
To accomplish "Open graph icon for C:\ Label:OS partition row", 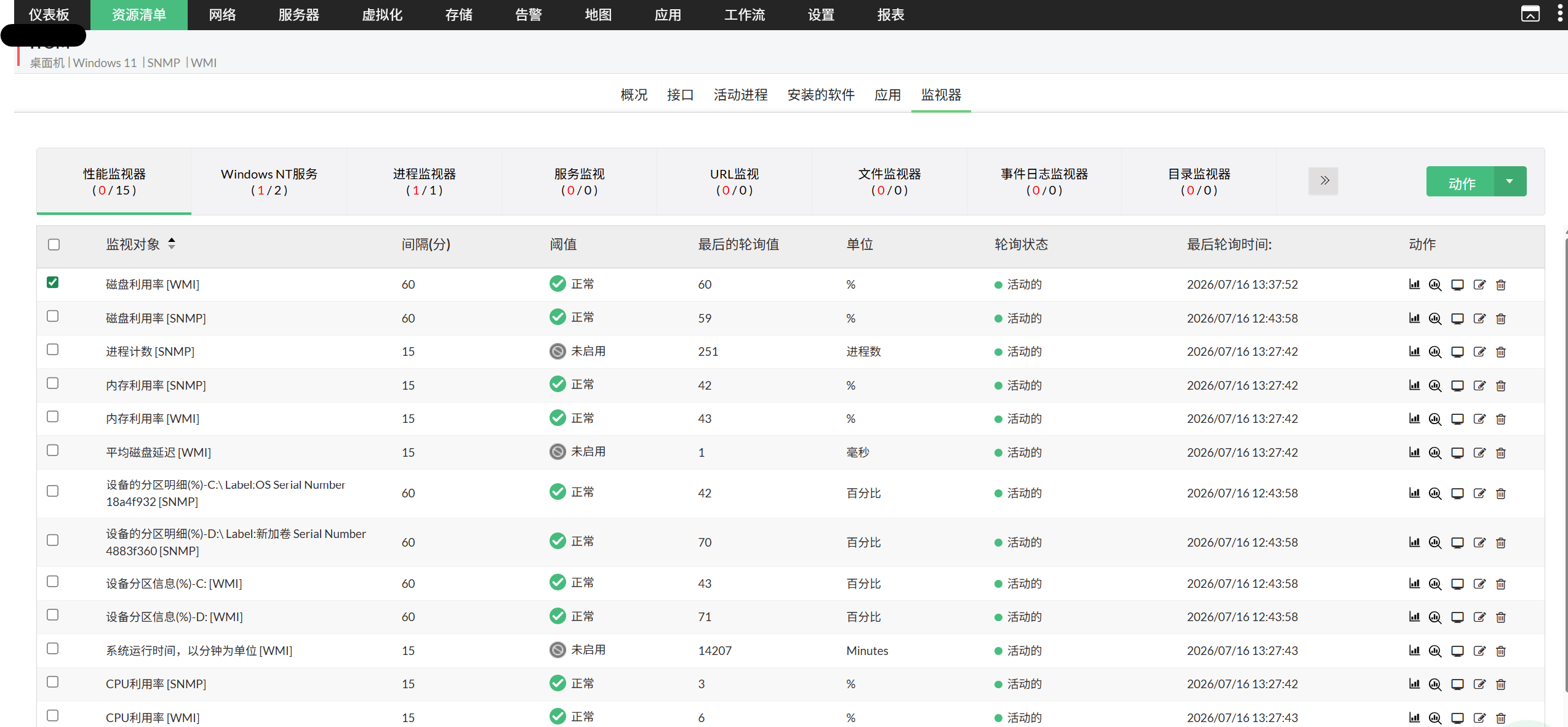I will [x=1414, y=493].
